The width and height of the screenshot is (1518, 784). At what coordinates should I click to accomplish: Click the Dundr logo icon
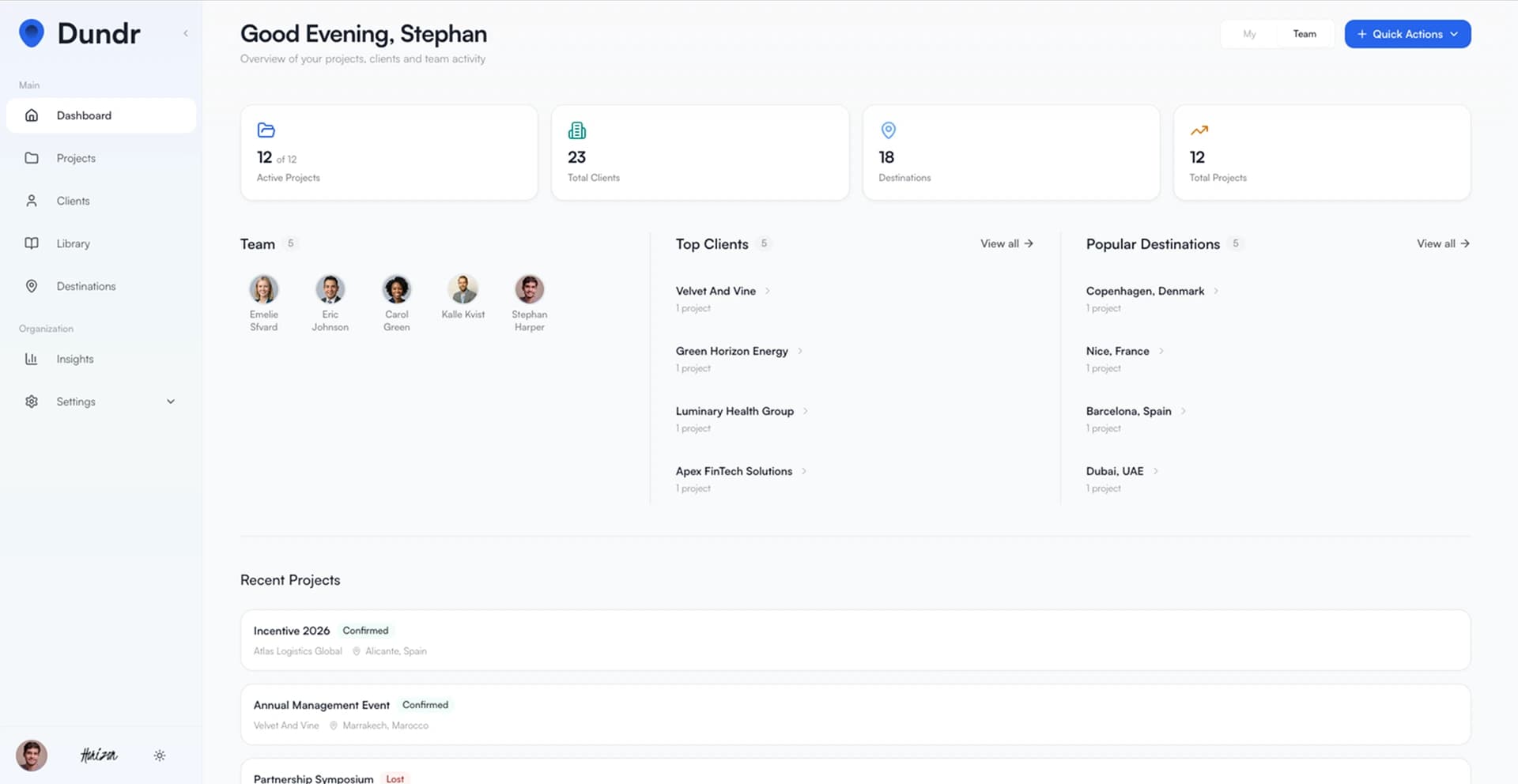pyautogui.click(x=32, y=33)
